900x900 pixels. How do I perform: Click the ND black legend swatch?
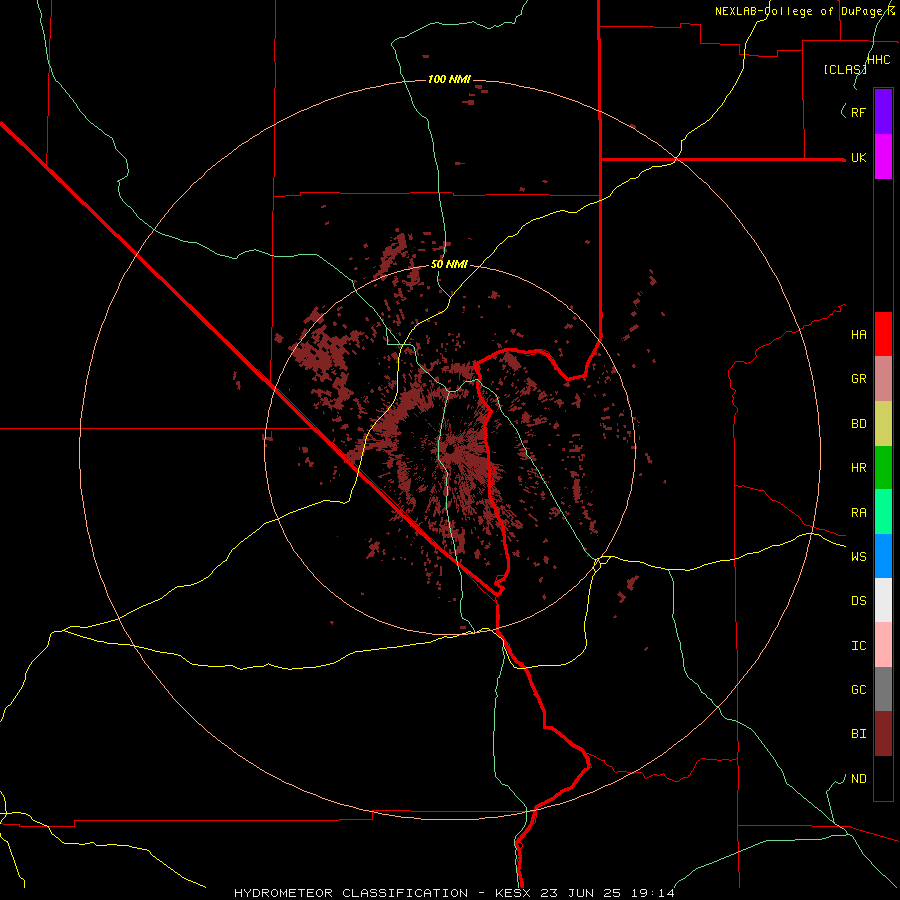[883, 778]
